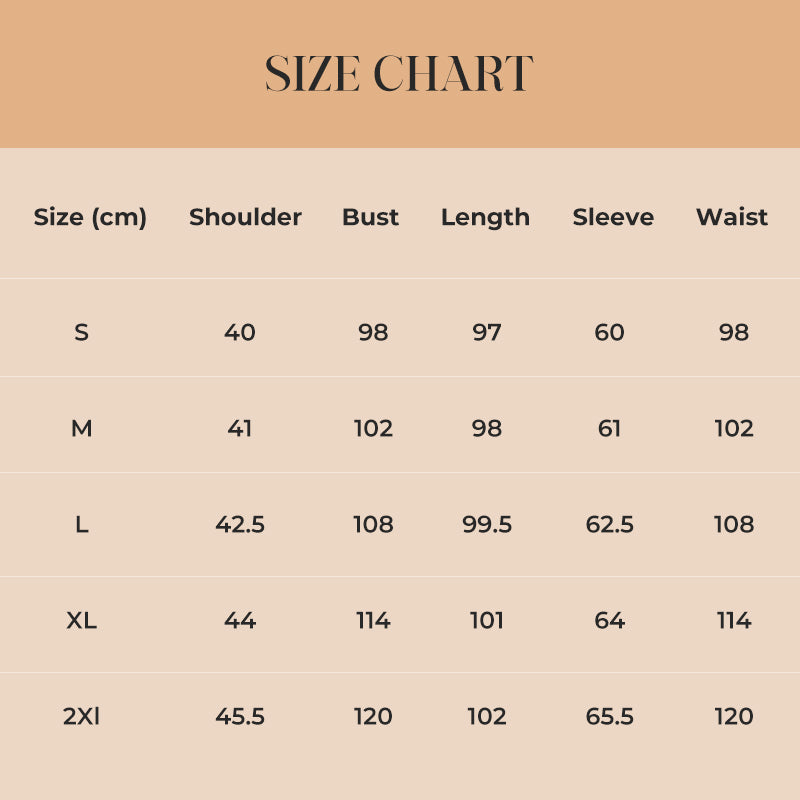This screenshot has height=800, width=800.
Task: Click sleeve value 65.5 for size 2Xl
Action: click(610, 716)
